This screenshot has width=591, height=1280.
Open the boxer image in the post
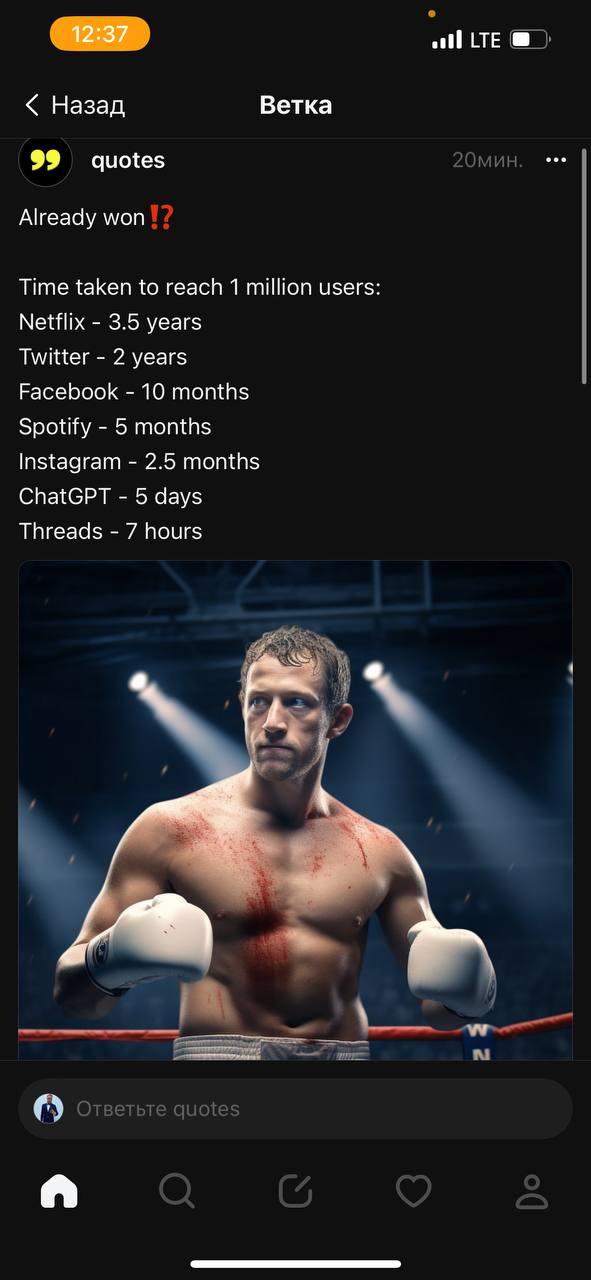(x=295, y=810)
